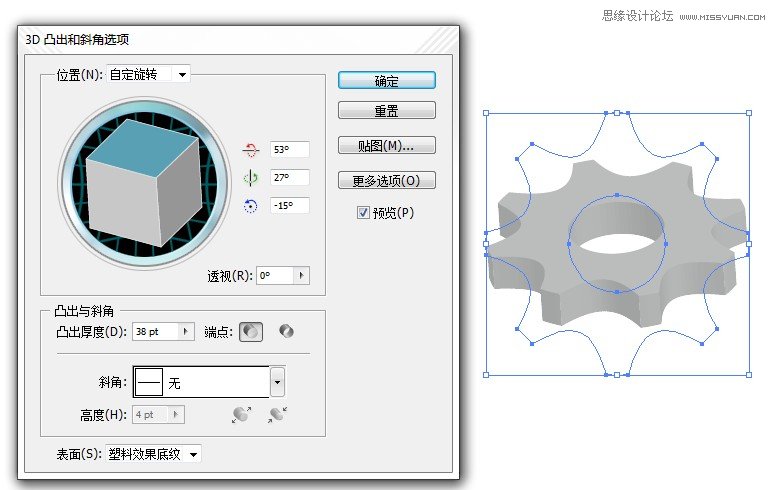Click bottom-right bounding box handle of gear
776x490 pixels.
coord(749,375)
